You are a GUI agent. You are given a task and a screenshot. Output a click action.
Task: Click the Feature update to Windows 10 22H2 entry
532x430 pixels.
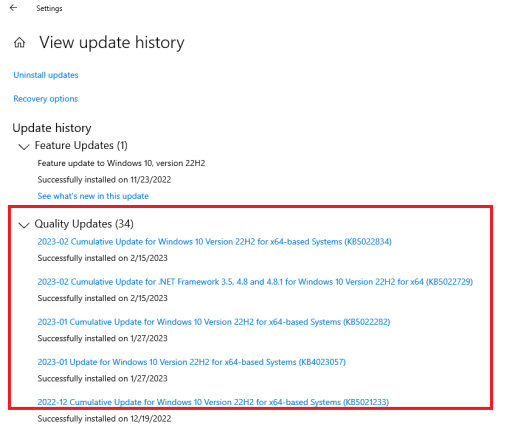tap(121, 163)
